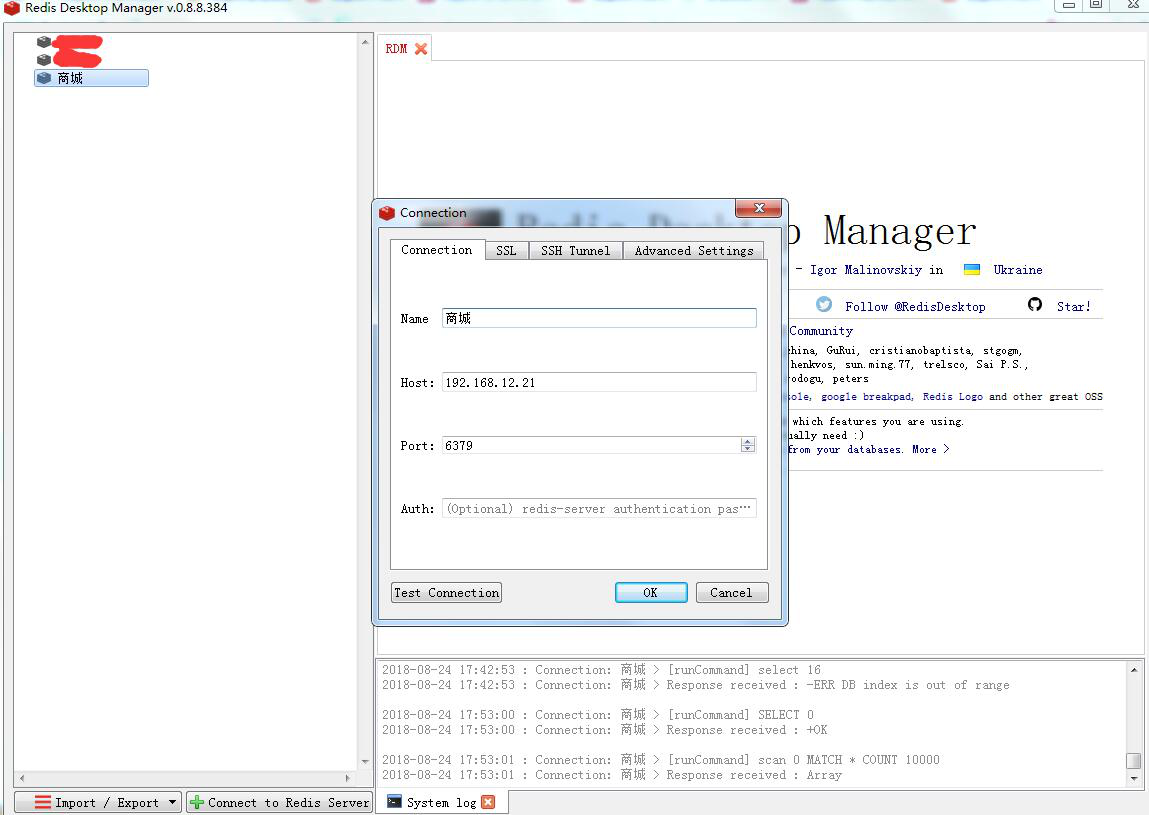This screenshot has height=815, width=1149.
Task: Click the Redis icon in Connection dialog title
Action: click(387, 213)
